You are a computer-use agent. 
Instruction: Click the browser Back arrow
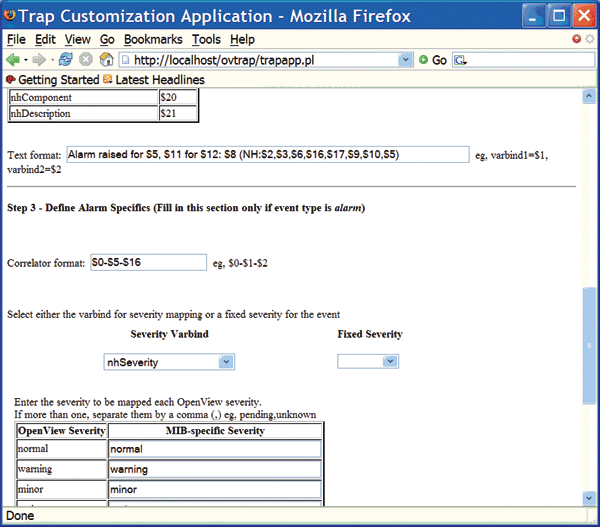(13, 60)
